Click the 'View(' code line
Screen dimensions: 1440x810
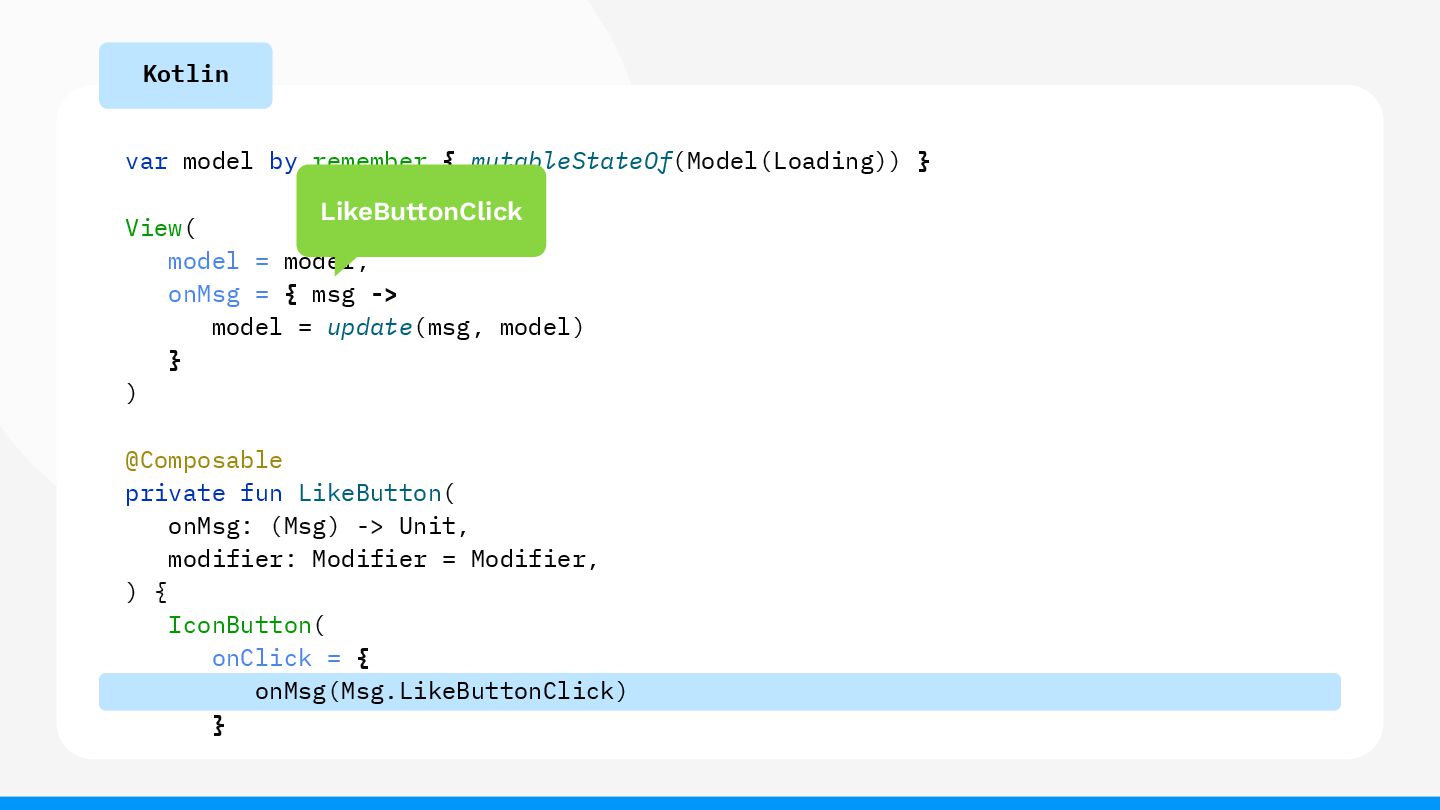[161, 228]
